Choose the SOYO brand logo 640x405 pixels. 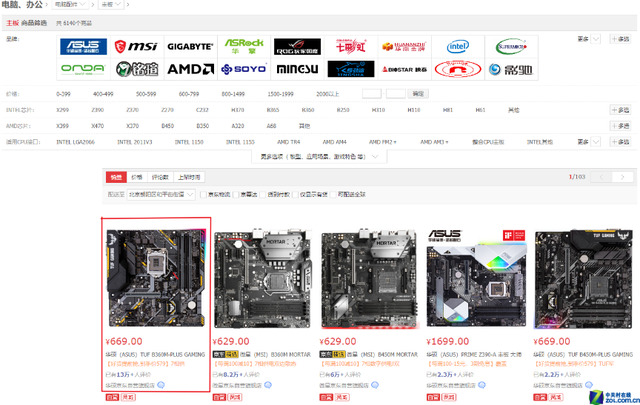(244, 69)
